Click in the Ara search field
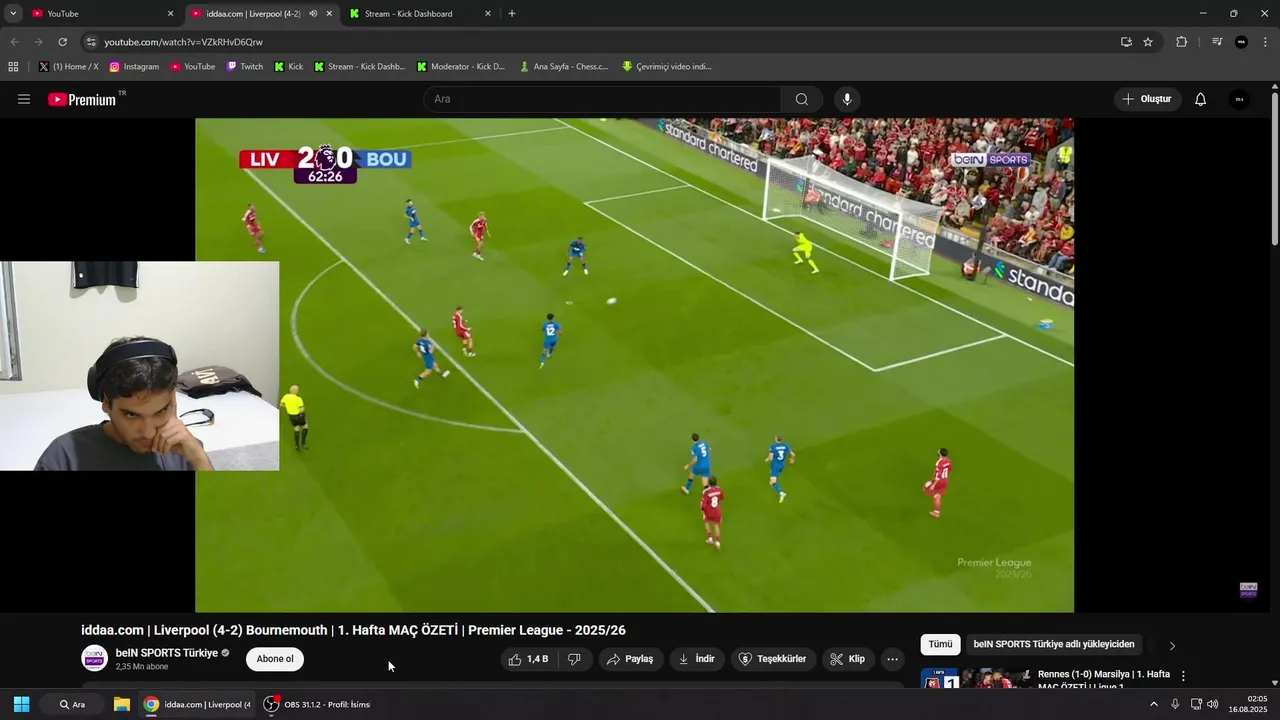This screenshot has height=720, width=1280. [602, 99]
